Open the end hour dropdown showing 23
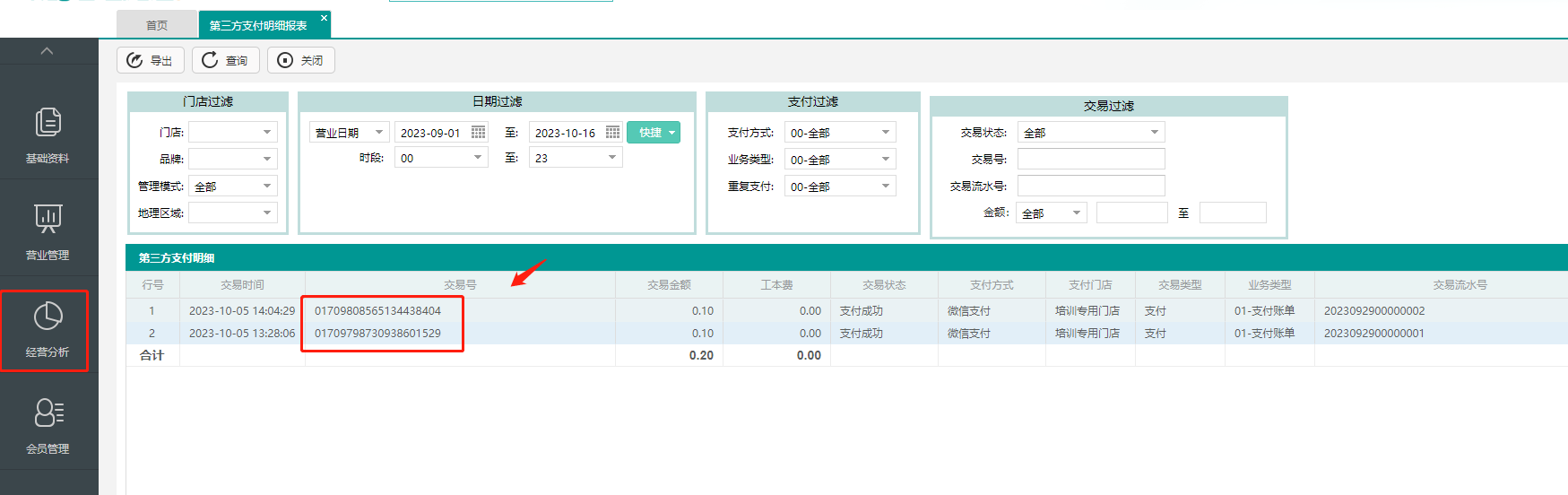The image size is (1568, 495). point(576,157)
